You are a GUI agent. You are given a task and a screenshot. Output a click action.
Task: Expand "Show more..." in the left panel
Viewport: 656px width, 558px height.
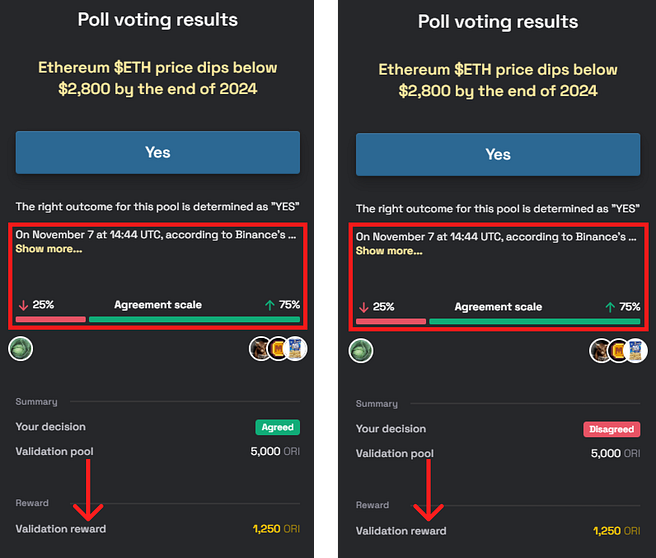click(x=48, y=249)
